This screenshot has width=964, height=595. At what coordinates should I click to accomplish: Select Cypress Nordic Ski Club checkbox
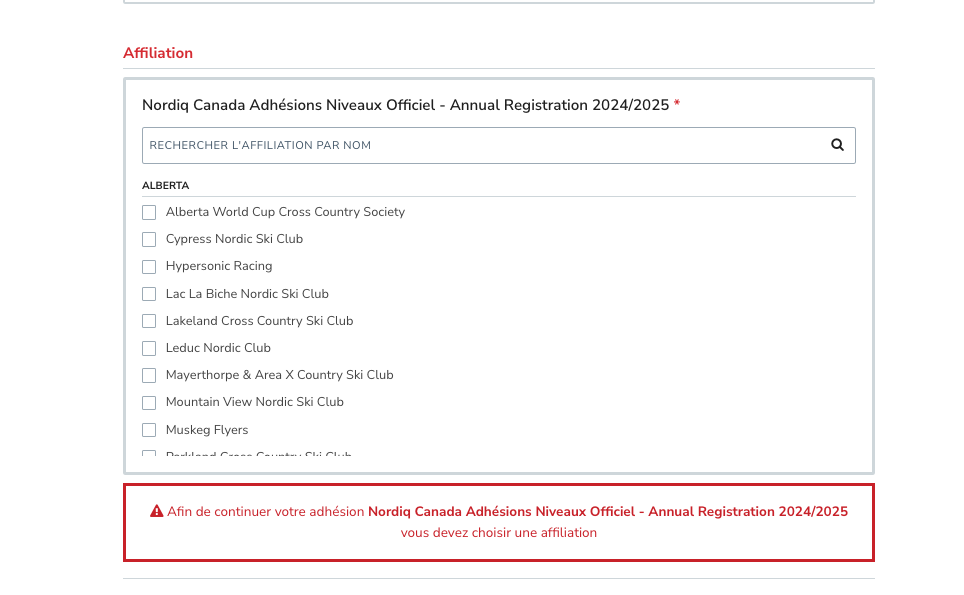(149, 239)
